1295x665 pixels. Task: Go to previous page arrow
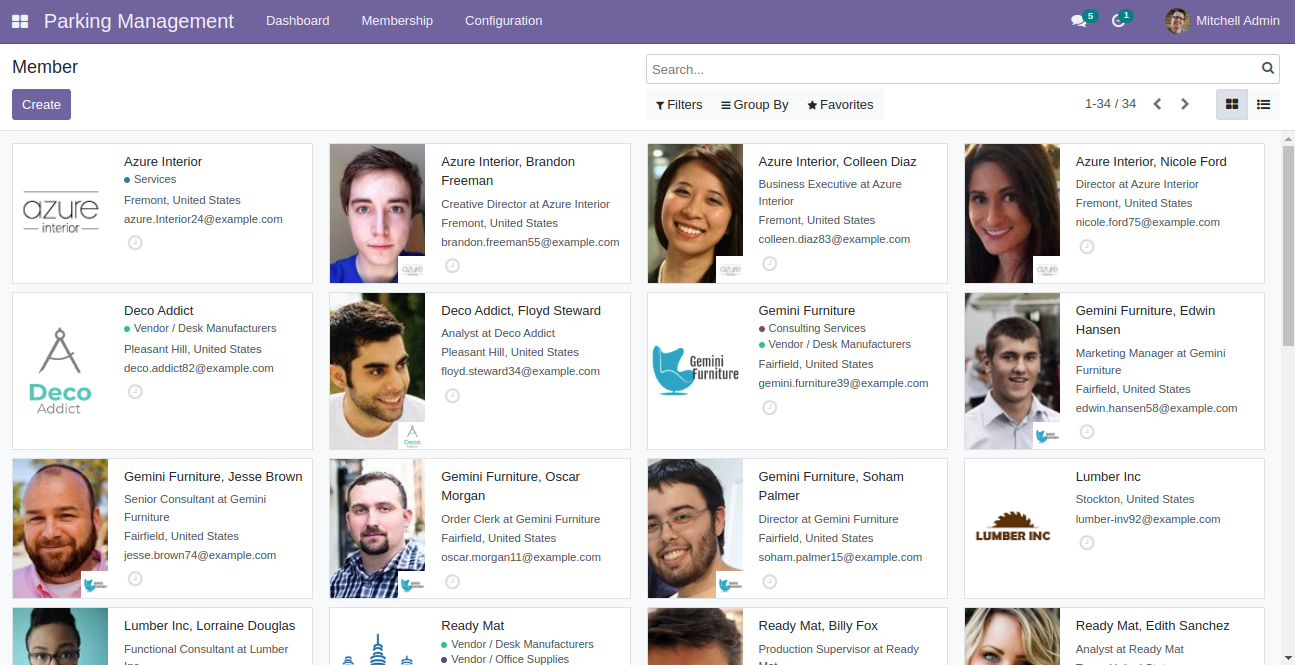pos(1157,104)
